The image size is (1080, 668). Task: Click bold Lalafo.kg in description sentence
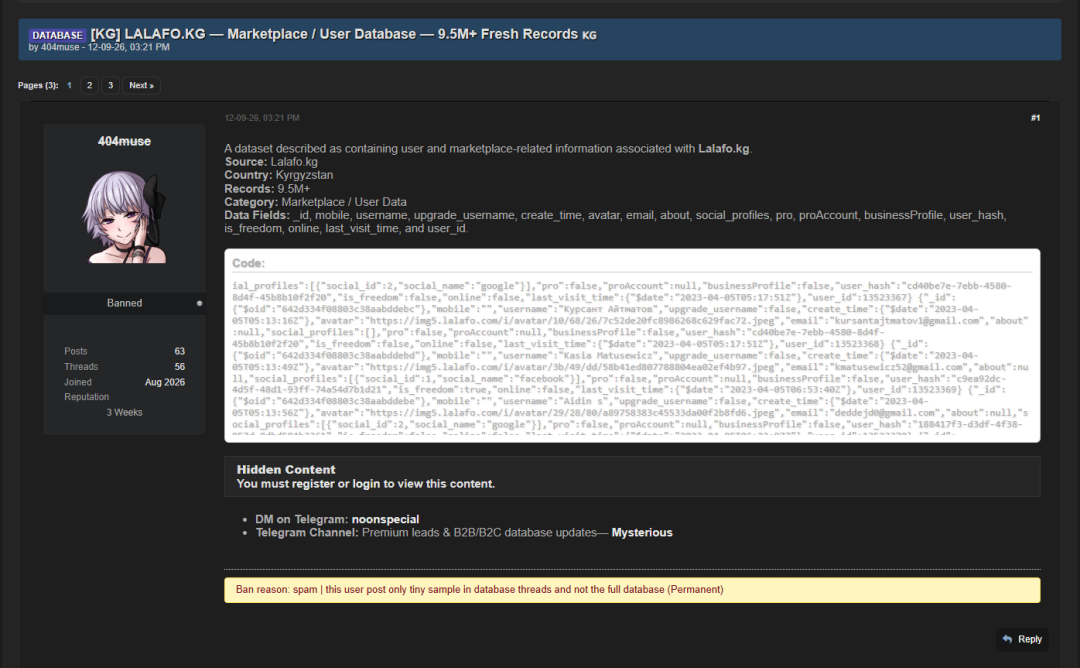click(x=723, y=149)
